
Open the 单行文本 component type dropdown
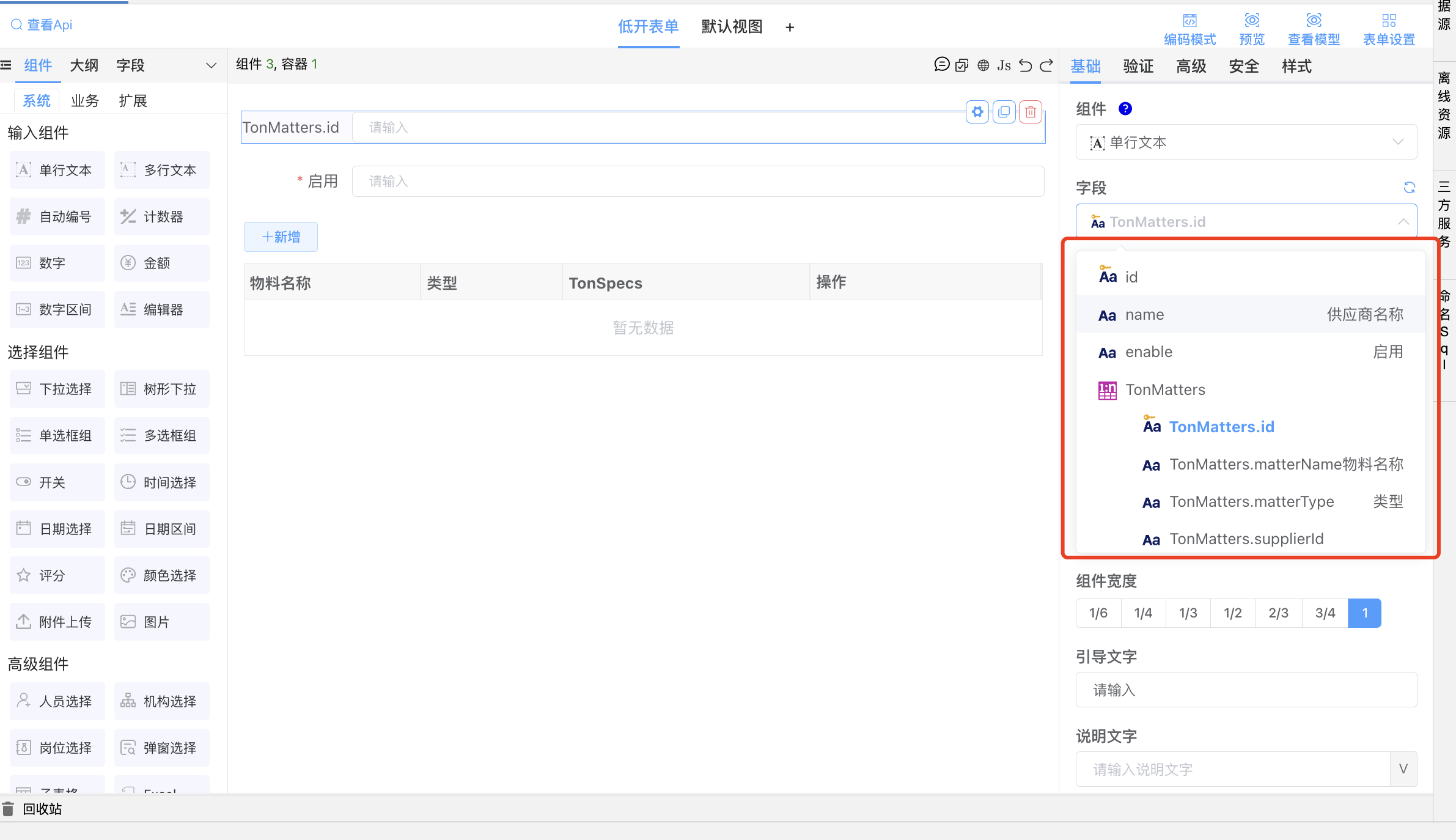(x=1246, y=142)
